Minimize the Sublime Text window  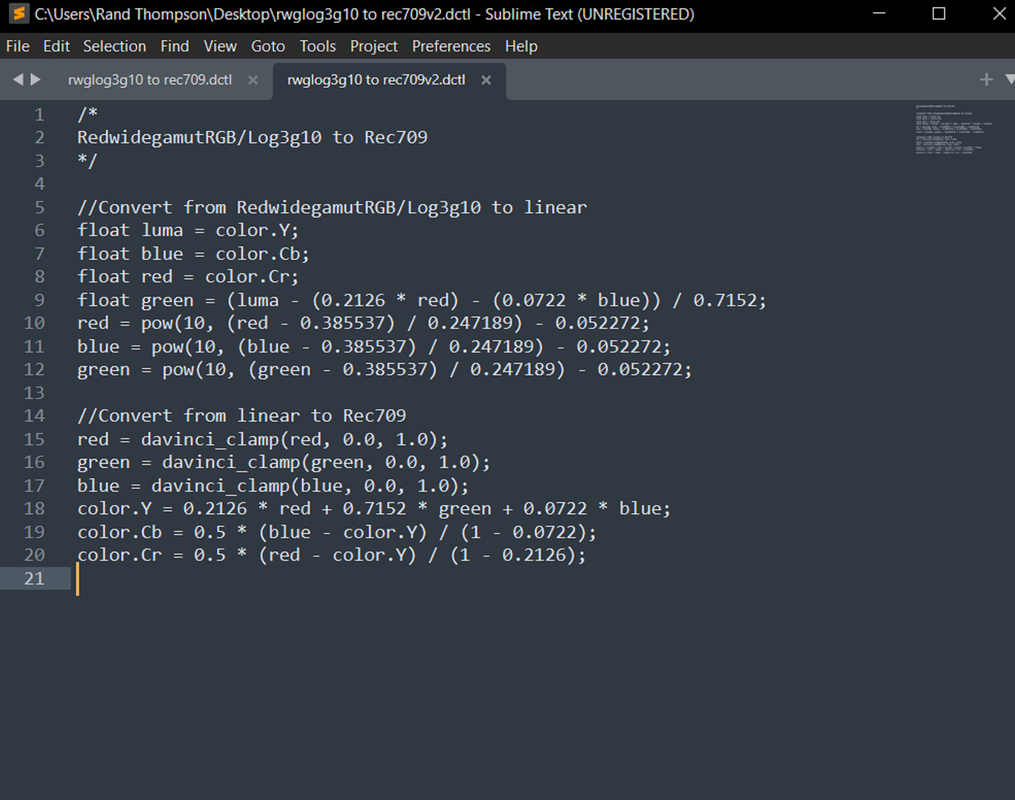(x=879, y=14)
